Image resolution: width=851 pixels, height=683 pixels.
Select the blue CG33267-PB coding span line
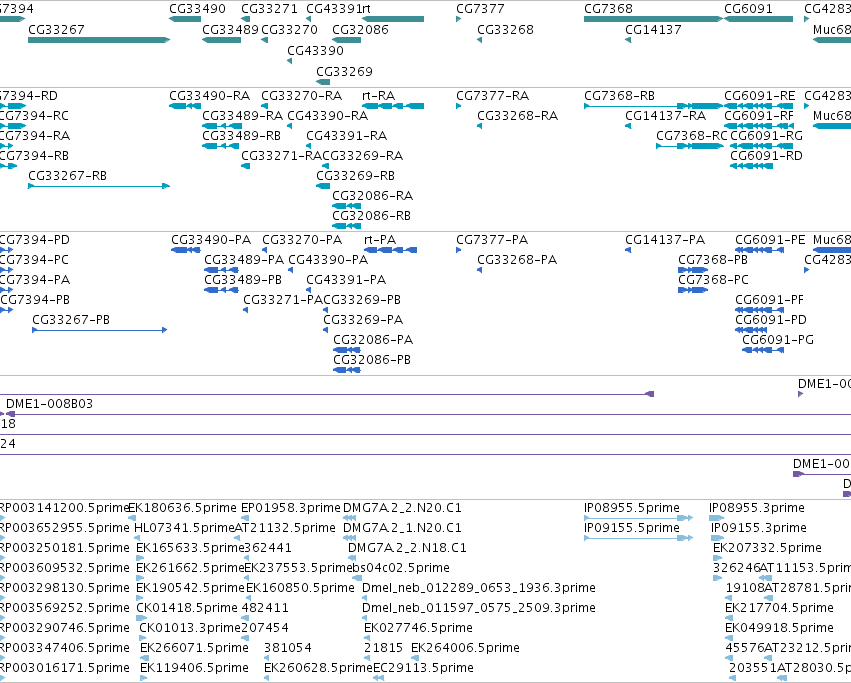(x=99, y=330)
